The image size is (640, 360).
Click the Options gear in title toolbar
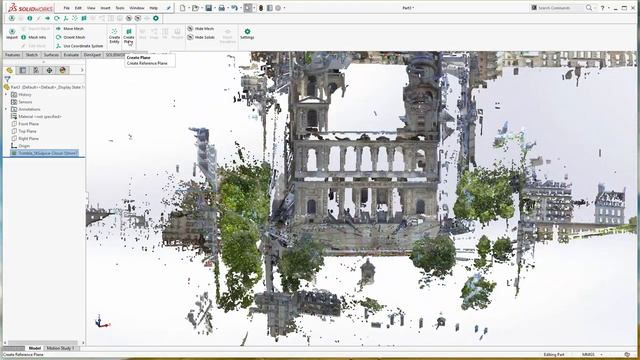278,8
